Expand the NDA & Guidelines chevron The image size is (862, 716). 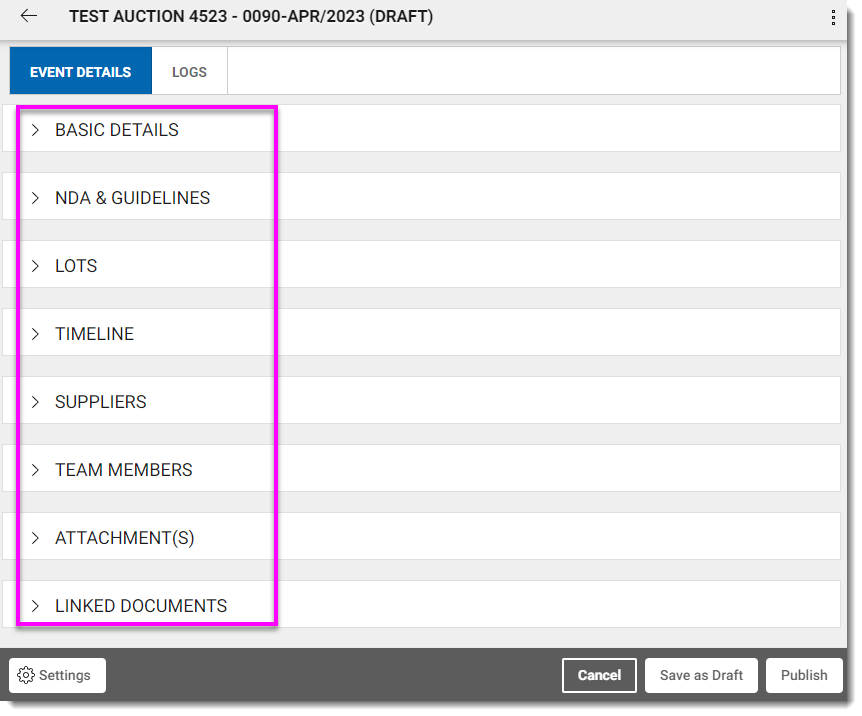[x=35, y=198]
